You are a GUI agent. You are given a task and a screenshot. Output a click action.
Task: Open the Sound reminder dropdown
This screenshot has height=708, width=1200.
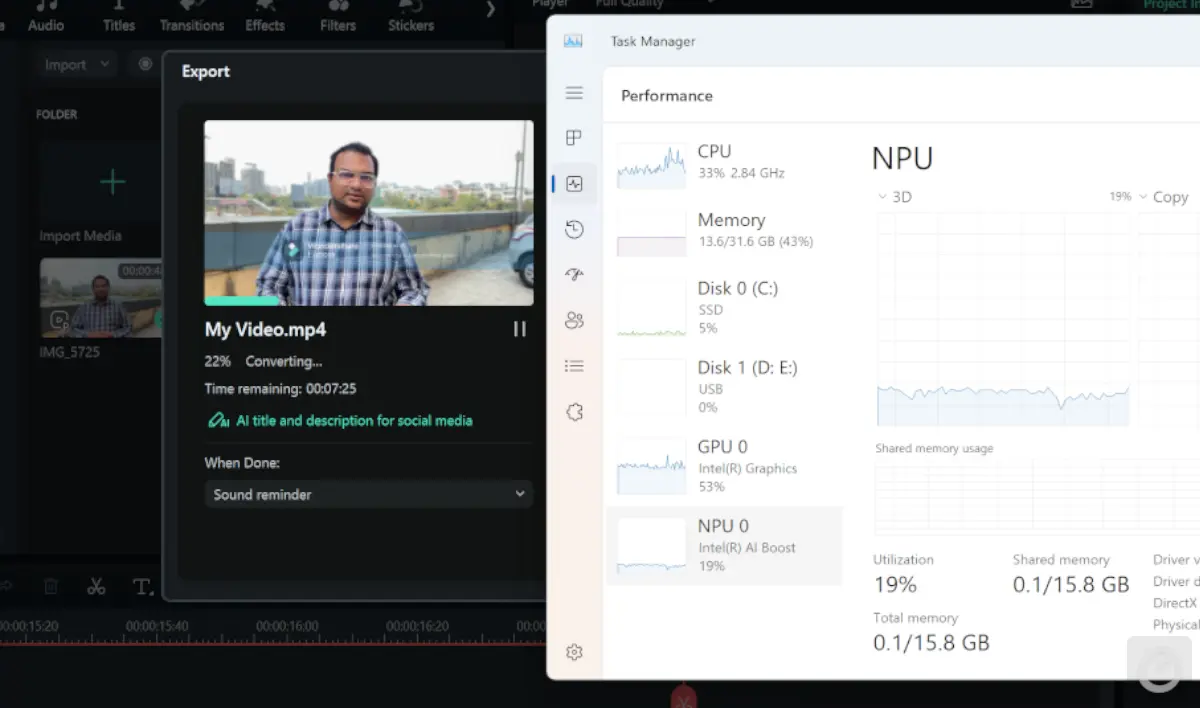369,494
